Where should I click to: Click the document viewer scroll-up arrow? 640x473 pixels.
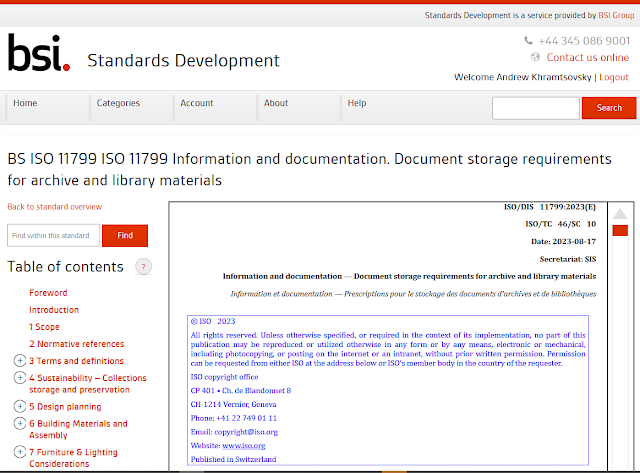[x=620, y=213]
